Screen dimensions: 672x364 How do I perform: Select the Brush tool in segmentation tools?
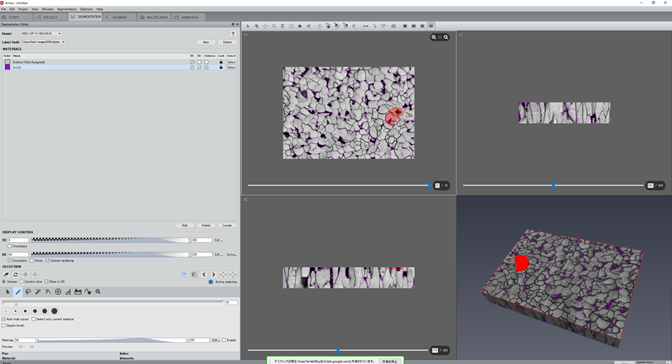18,292
